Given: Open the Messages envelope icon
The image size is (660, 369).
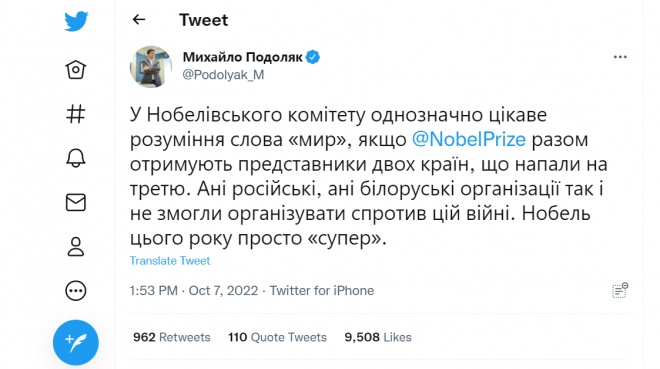Looking at the screenshot, I should [76, 202].
